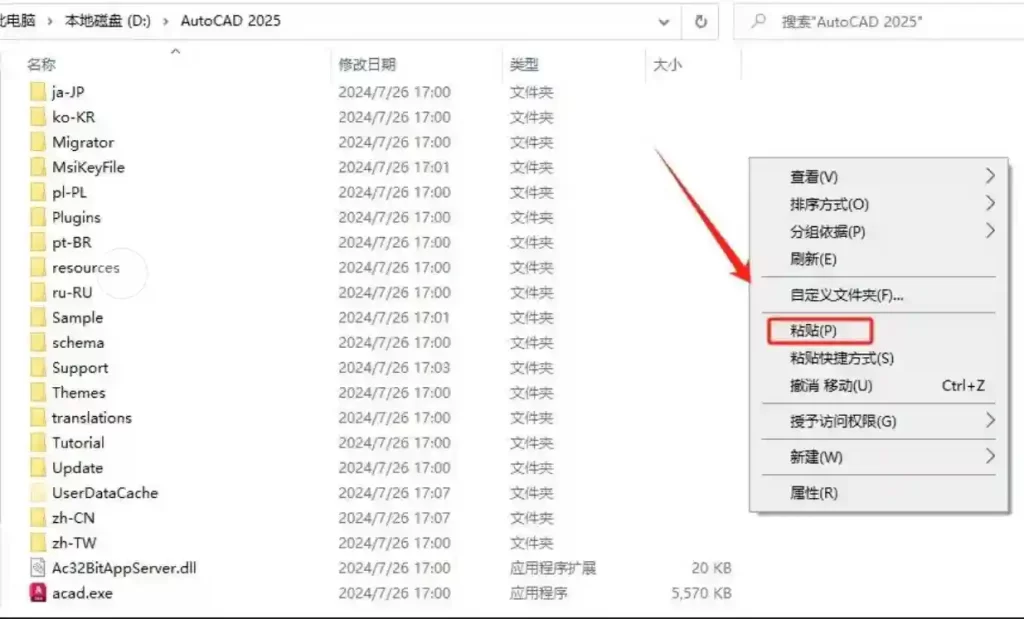Click 刷新(E) in the context menu
The image size is (1024, 619).
click(x=812, y=259)
